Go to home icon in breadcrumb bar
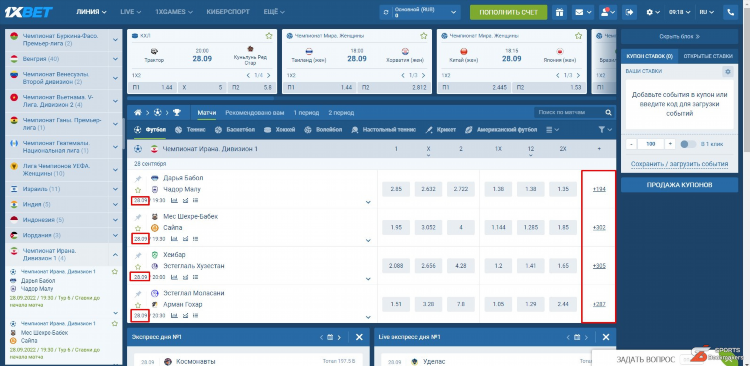The image size is (750, 366). (138, 113)
